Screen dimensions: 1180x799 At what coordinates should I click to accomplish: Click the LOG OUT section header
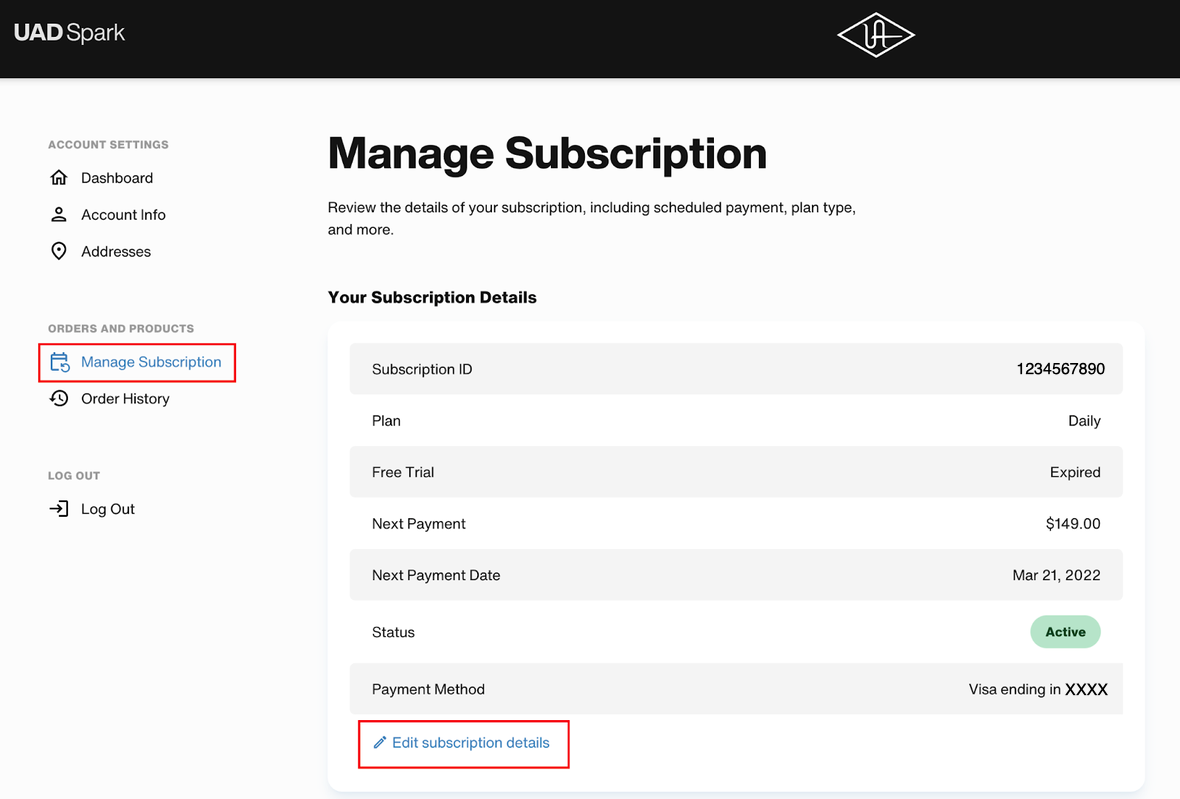[x=74, y=475]
